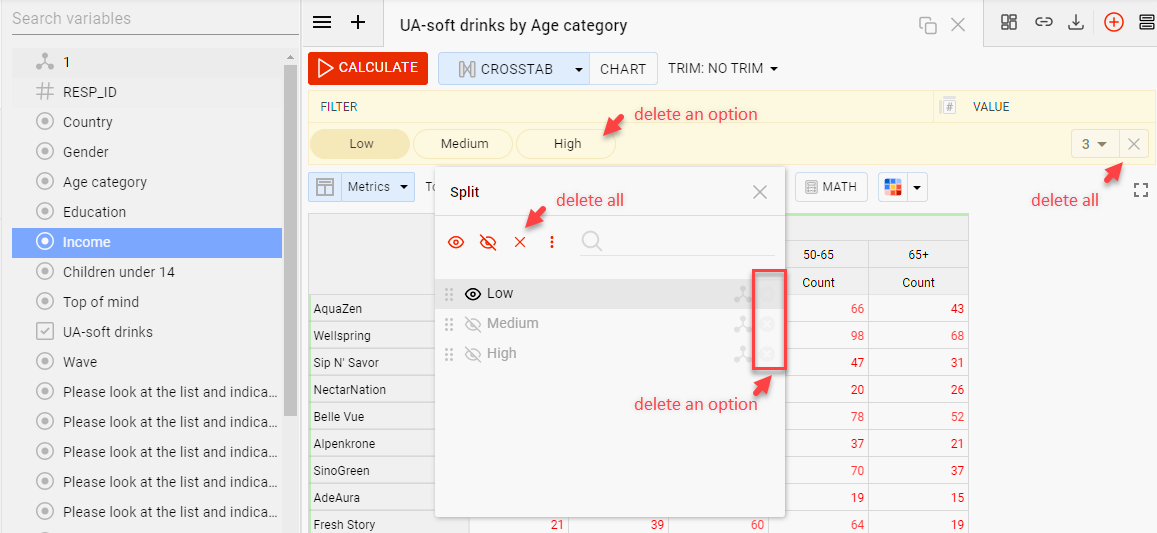Select the Income variable in the list
This screenshot has height=533, width=1157.
point(87,242)
